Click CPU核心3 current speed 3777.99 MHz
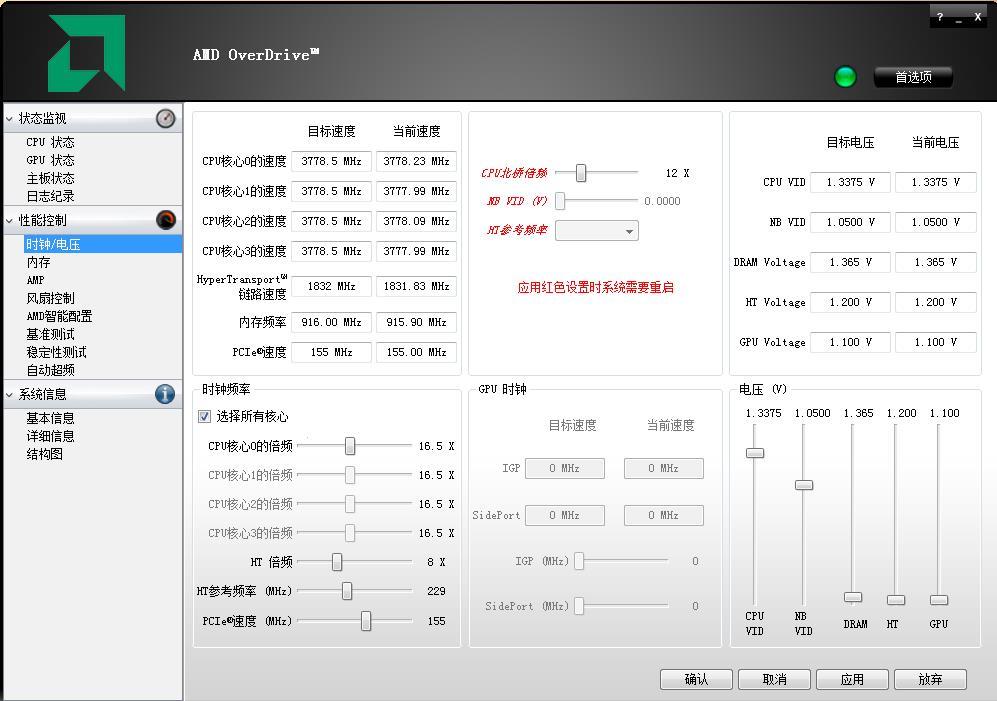 (416, 251)
